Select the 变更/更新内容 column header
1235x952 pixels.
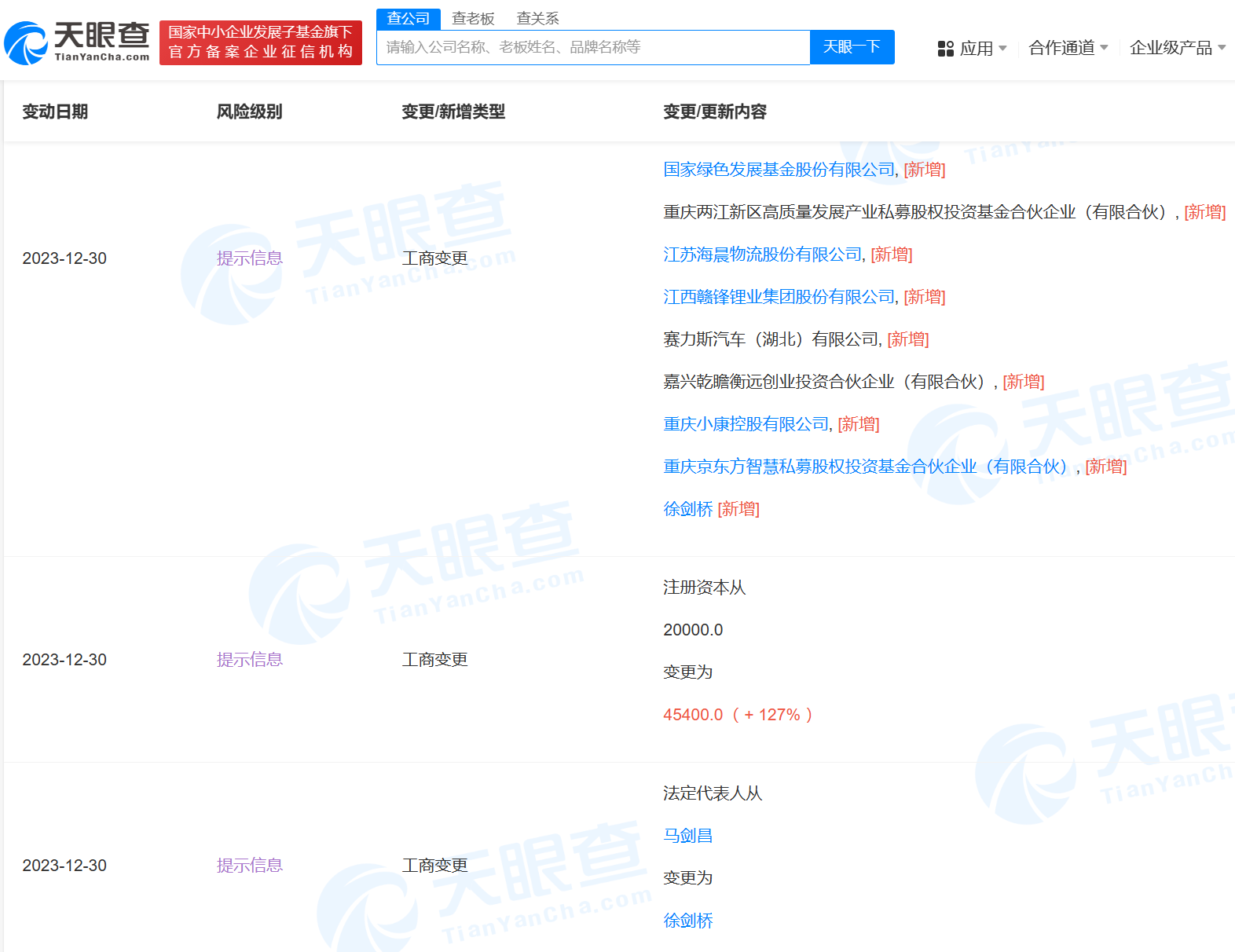pos(715,112)
